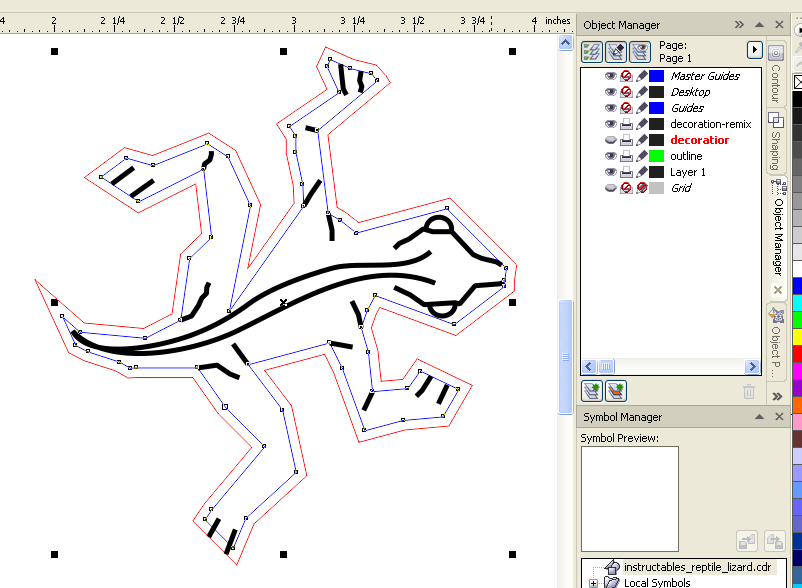Image resolution: width=802 pixels, height=588 pixels.
Task: Toggle visibility of Guides layer
Action: click(610, 108)
